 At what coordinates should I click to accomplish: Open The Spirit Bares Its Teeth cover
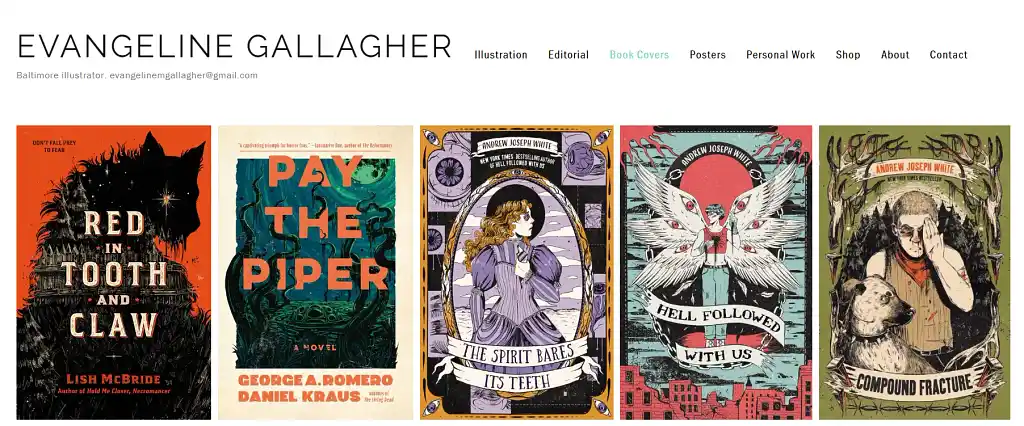pos(517,272)
